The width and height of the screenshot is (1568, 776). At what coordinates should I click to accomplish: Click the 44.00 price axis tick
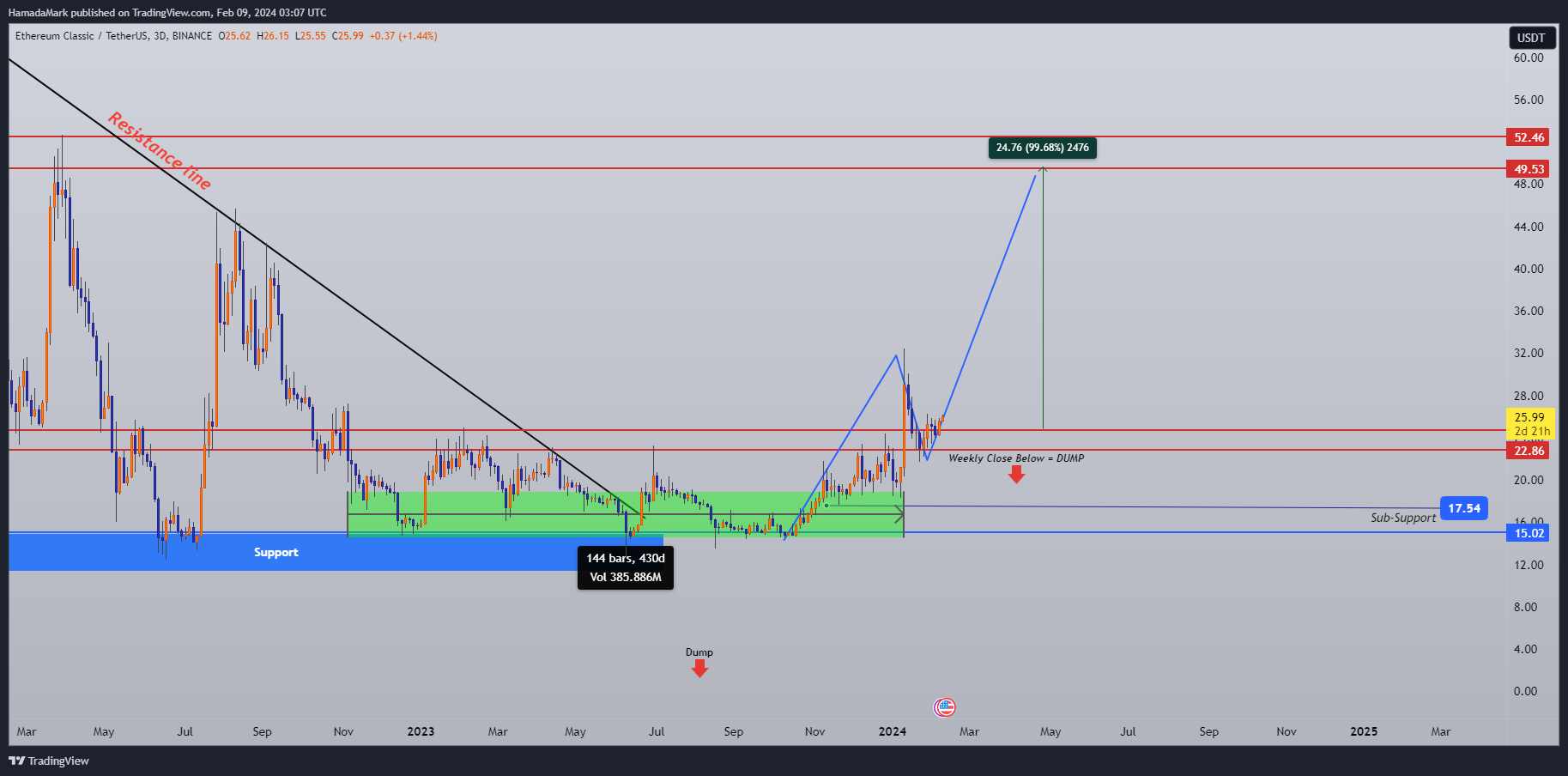(1529, 227)
